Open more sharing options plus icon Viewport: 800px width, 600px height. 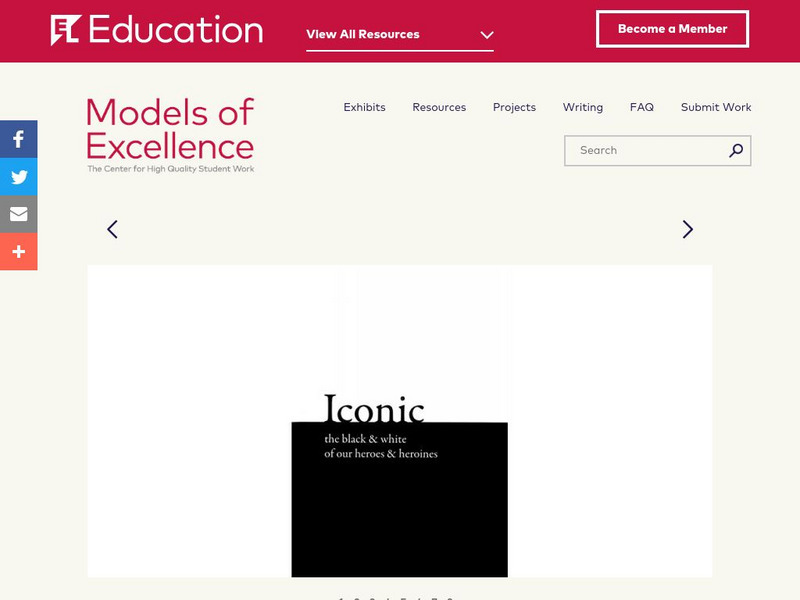[x=18, y=252]
